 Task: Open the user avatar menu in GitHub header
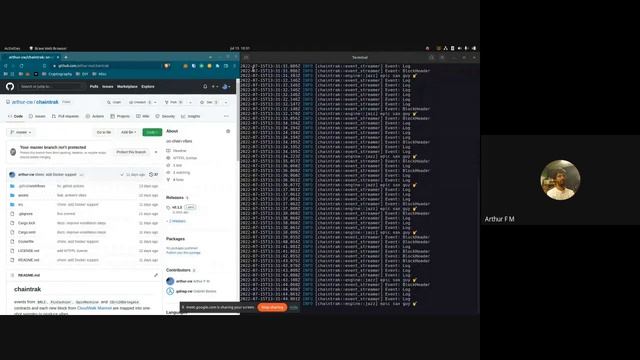(226, 87)
